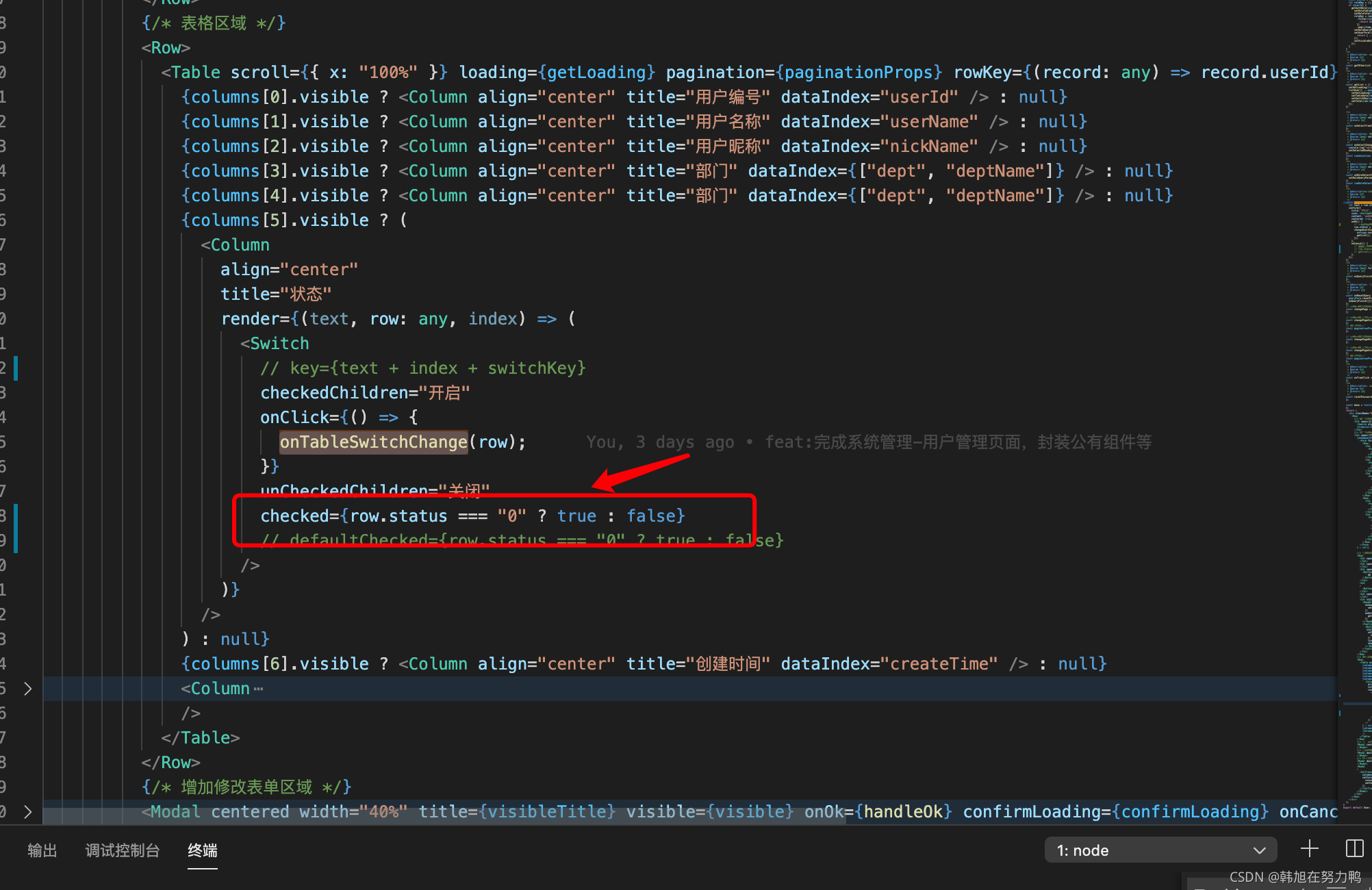
Task: Click the title="状态" attribute
Action: (x=276, y=294)
